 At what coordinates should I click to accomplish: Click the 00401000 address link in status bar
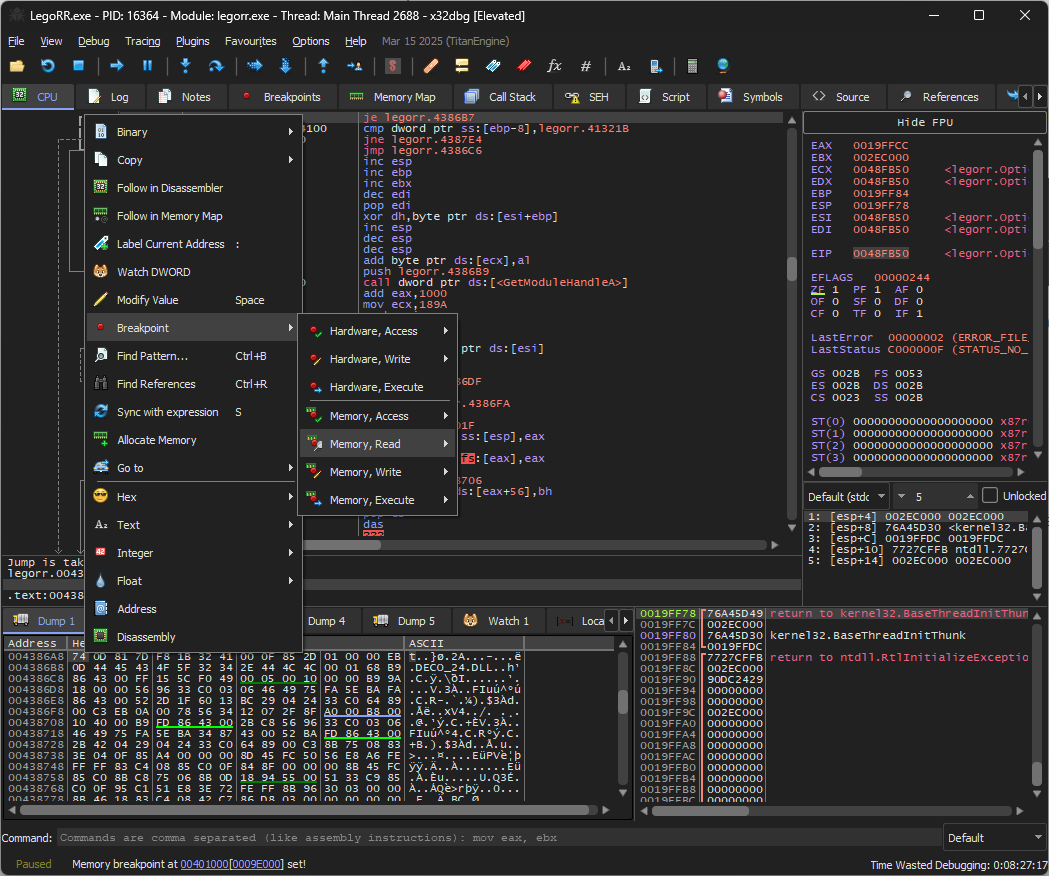click(204, 864)
